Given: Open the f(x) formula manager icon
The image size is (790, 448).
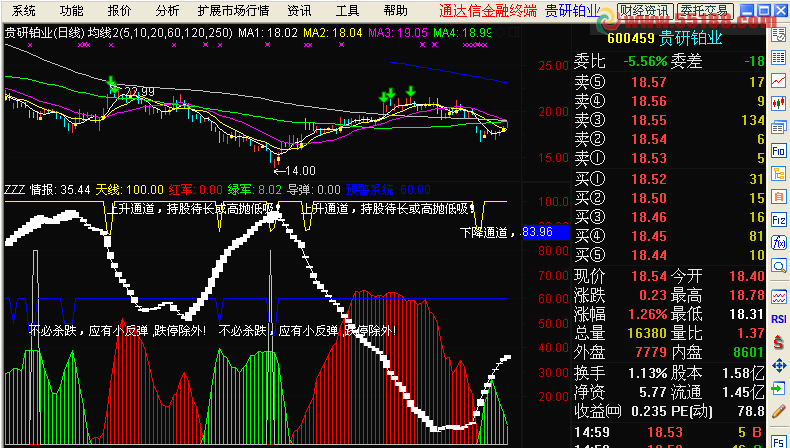Looking at the screenshot, I should pos(779,242).
